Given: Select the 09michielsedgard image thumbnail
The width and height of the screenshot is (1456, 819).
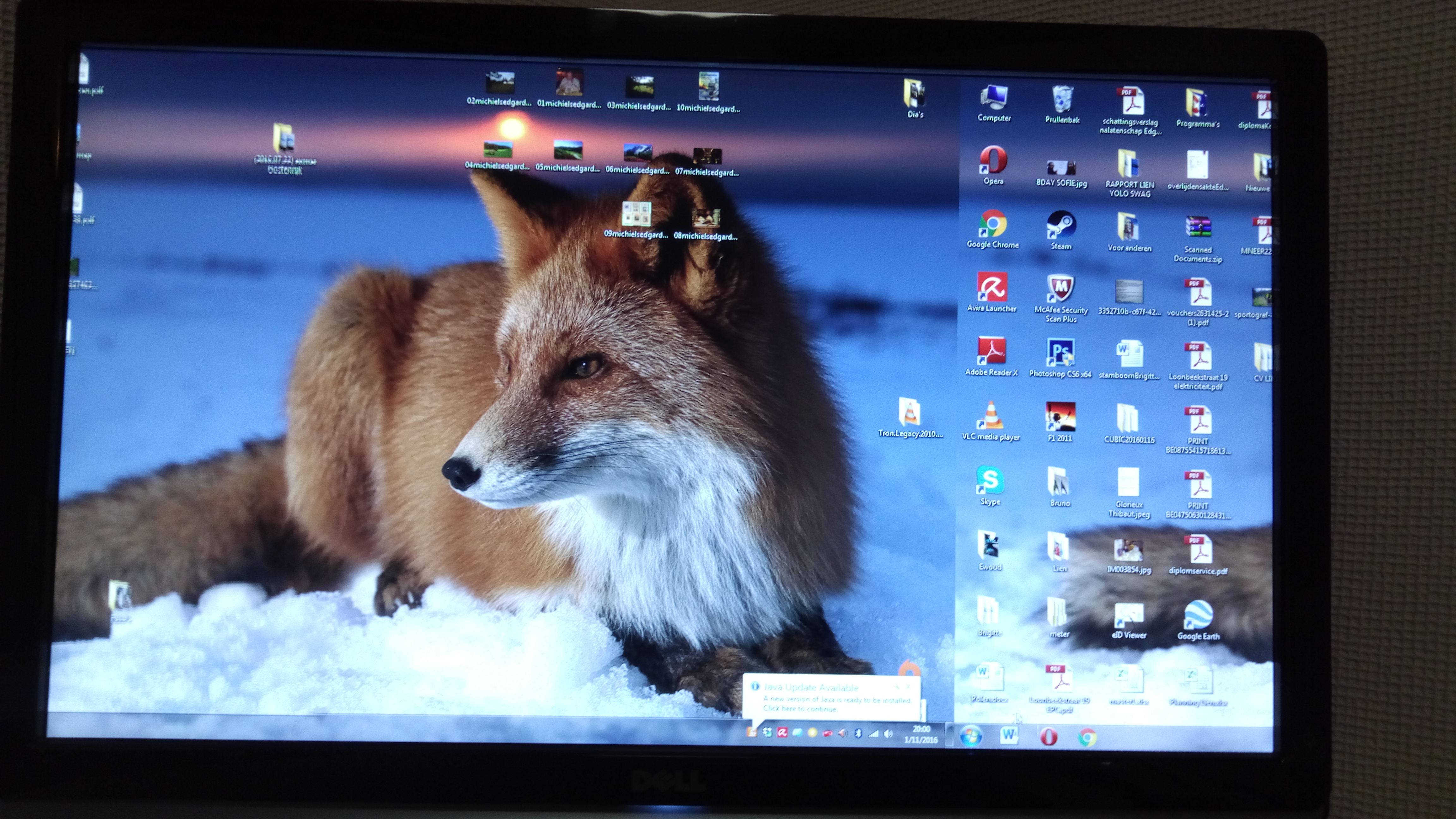Looking at the screenshot, I should click(x=636, y=215).
